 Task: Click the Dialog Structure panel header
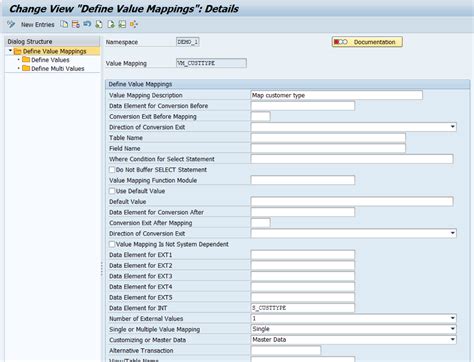pos(52,41)
